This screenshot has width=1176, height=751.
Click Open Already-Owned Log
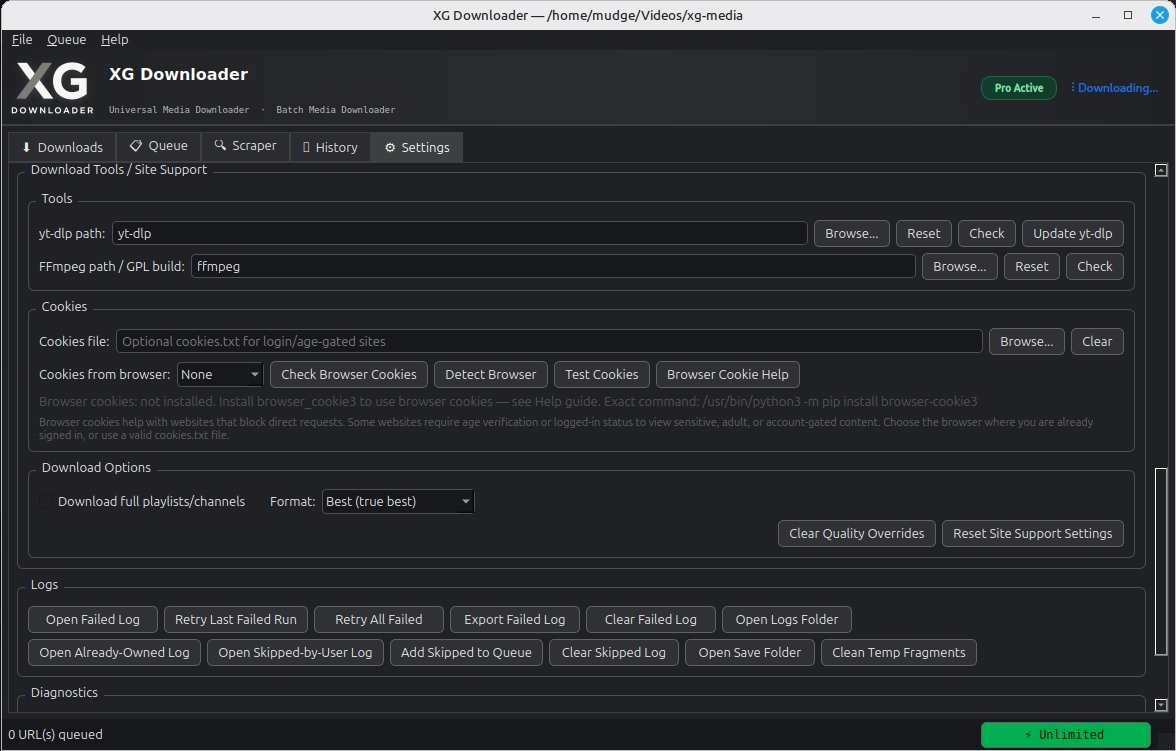[114, 653]
